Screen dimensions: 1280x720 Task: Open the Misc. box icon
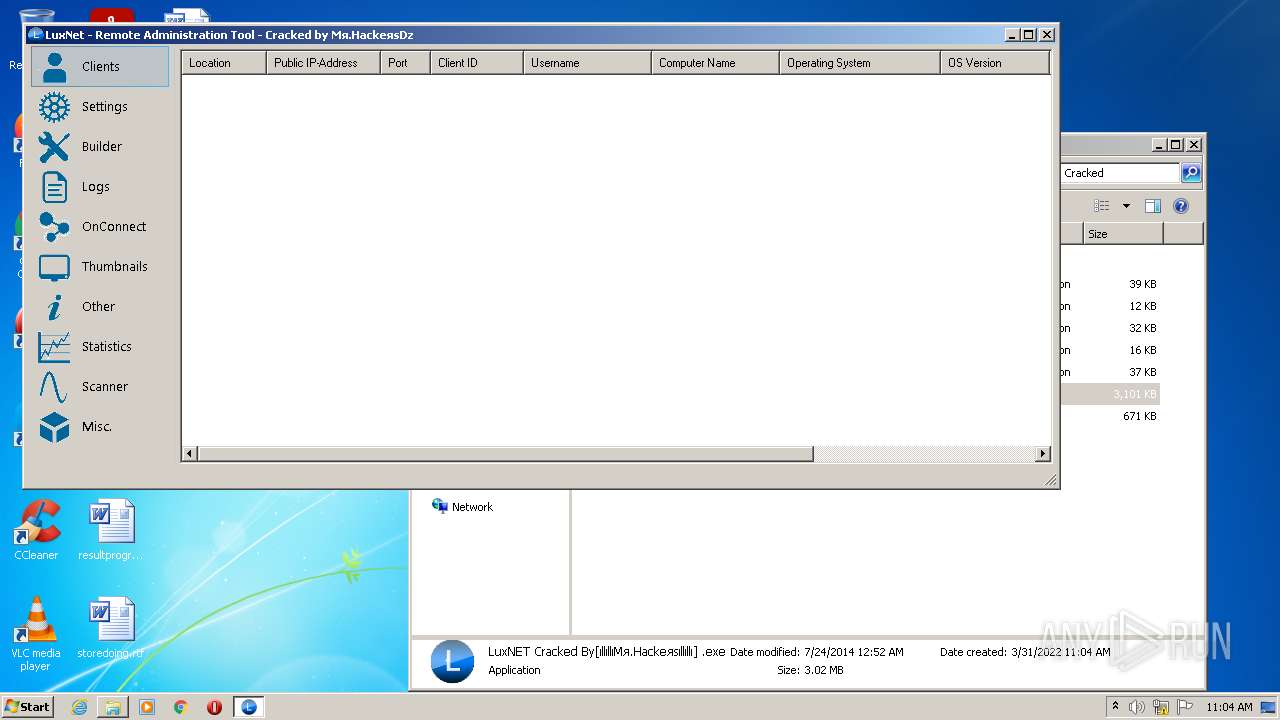pos(54,426)
